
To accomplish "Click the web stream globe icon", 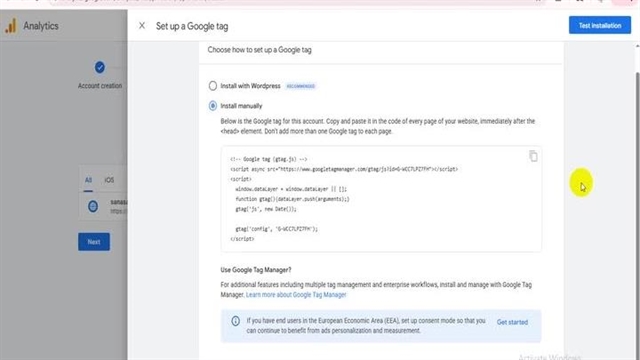I will click(x=93, y=206).
